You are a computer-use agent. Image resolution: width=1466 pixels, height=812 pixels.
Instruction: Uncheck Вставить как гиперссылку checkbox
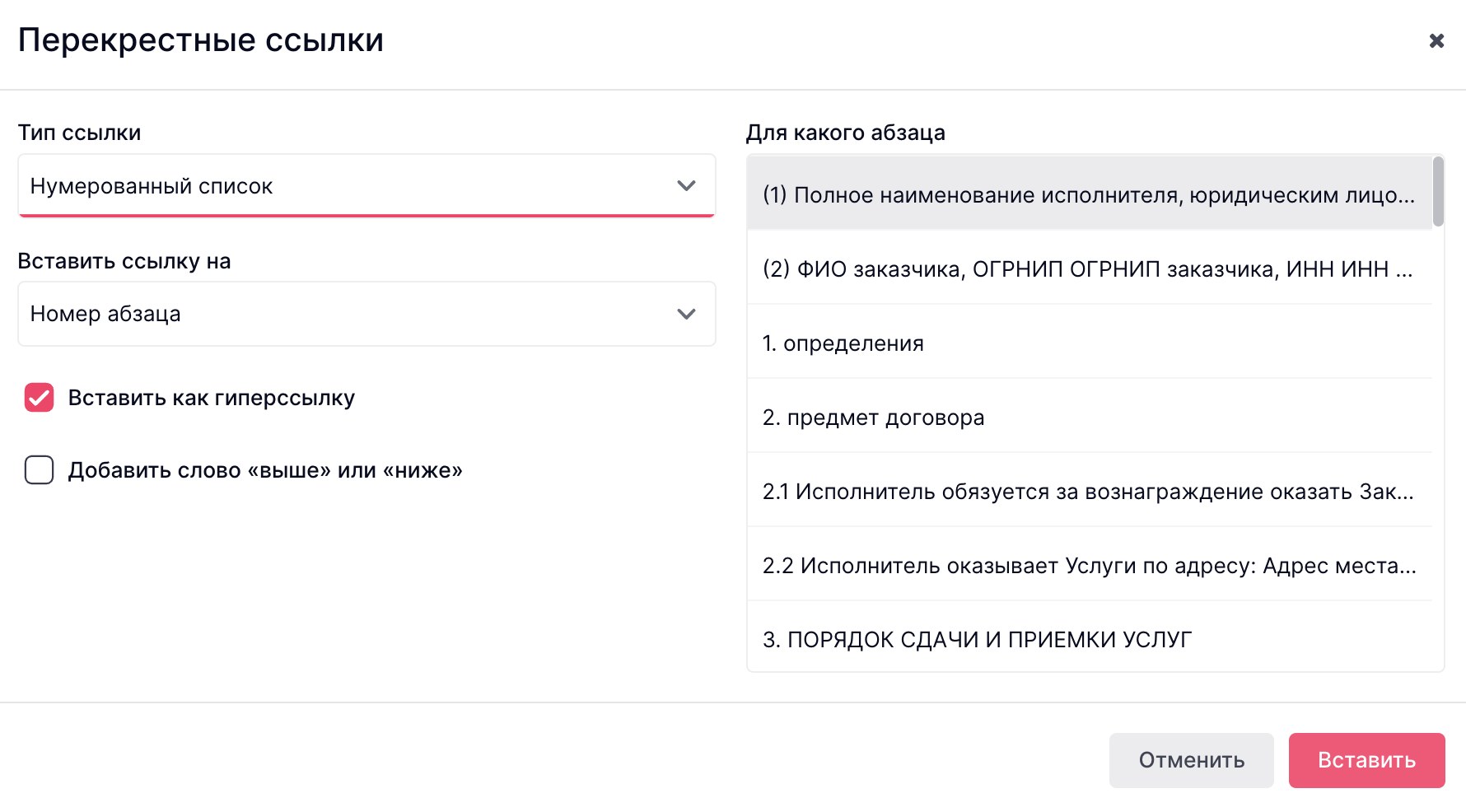(39, 398)
